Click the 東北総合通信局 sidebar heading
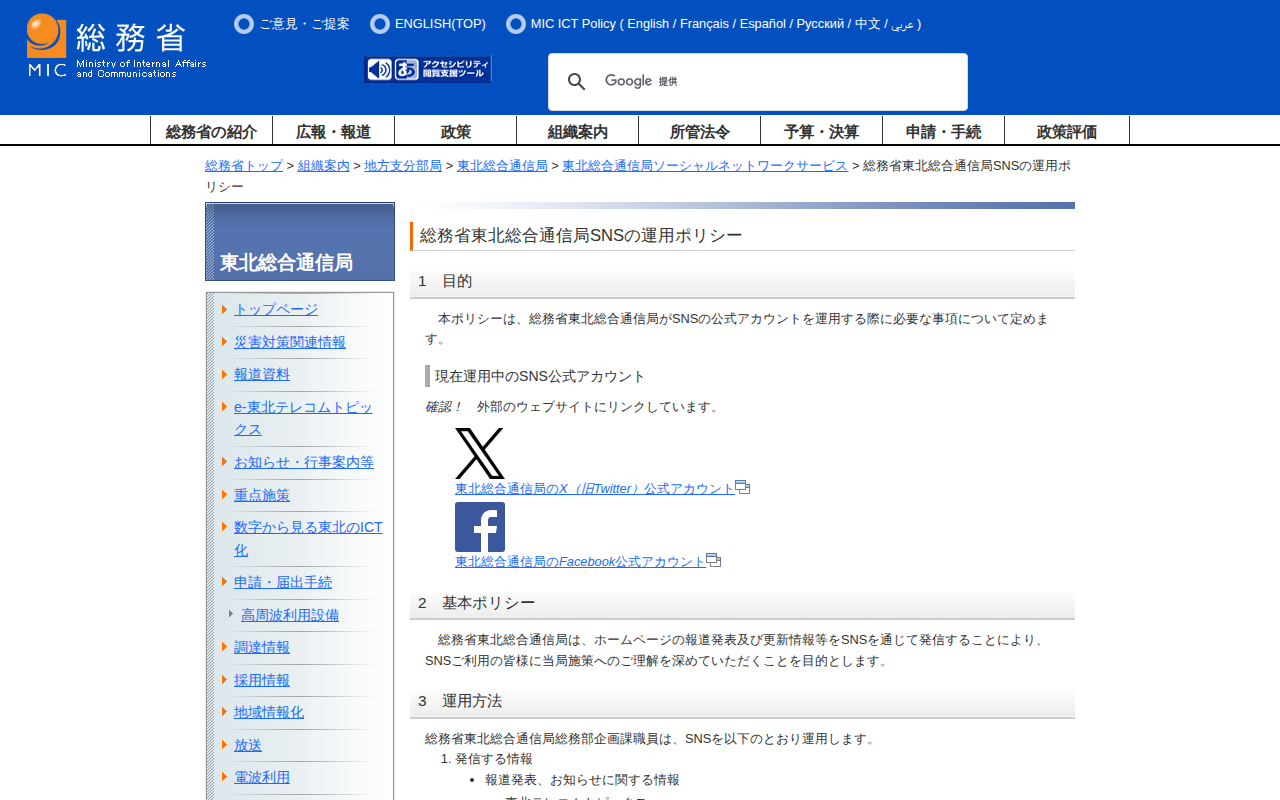The height and width of the screenshot is (800, 1280). point(286,262)
